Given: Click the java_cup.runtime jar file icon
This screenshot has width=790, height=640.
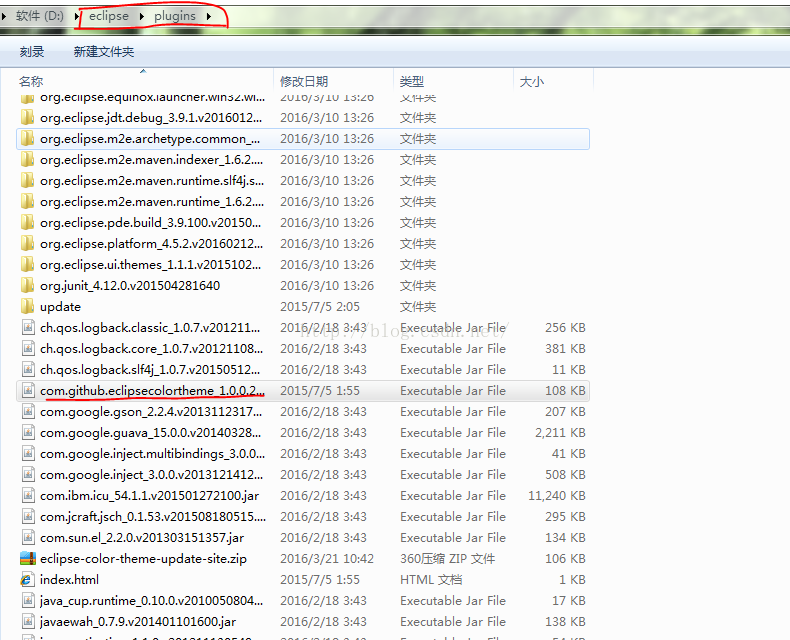Looking at the screenshot, I should click(28, 601).
